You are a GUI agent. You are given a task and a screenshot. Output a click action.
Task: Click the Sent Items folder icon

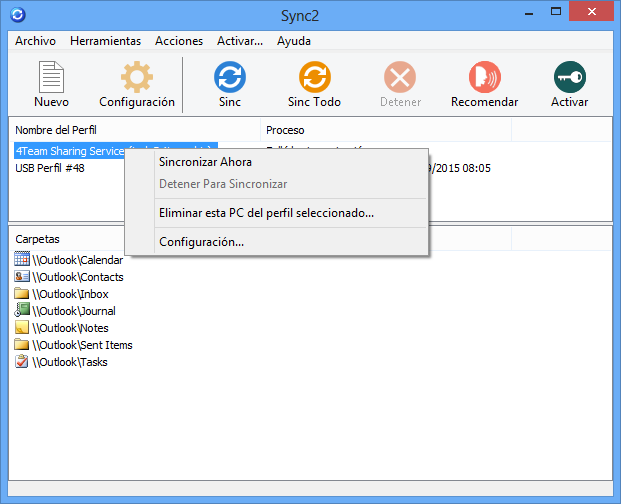click(22, 344)
